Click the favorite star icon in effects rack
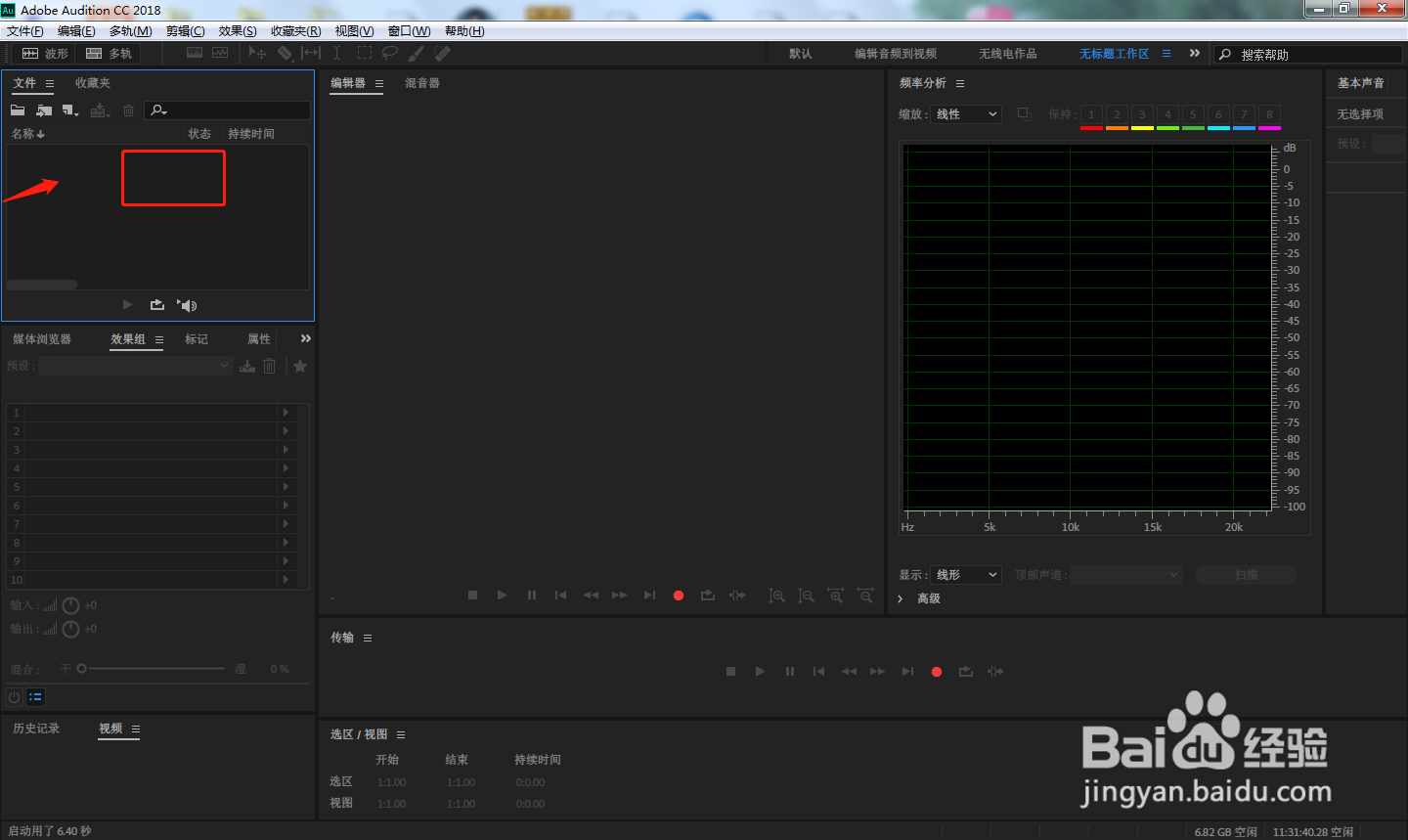 tap(300, 366)
